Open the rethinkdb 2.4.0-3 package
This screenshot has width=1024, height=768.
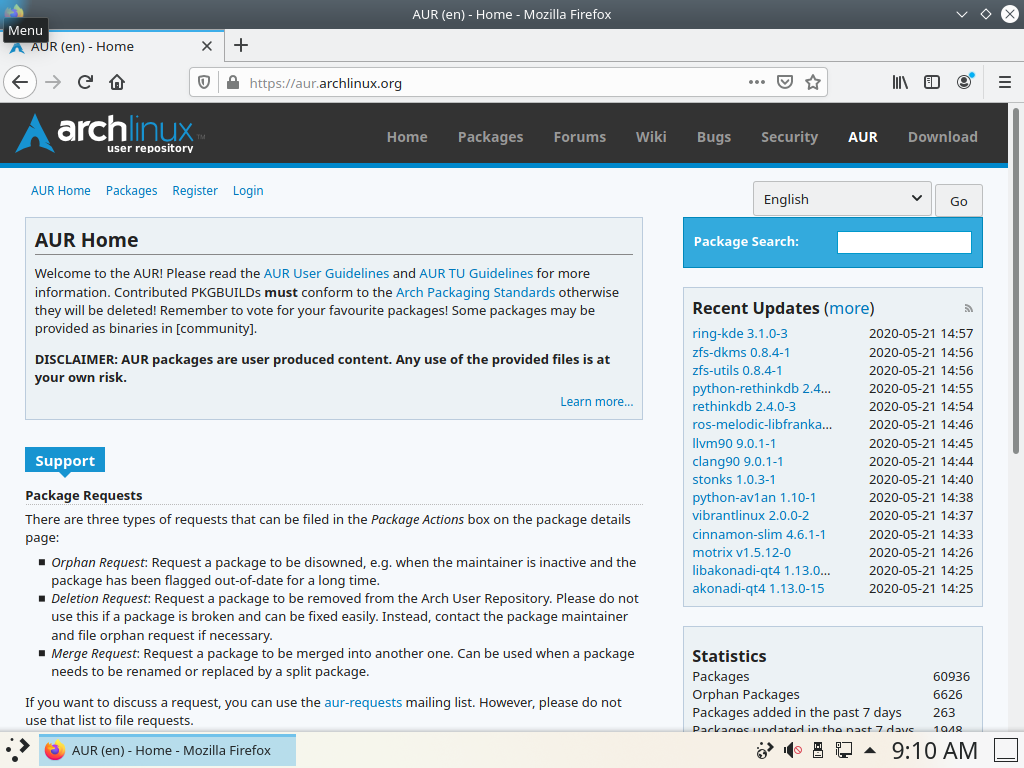[744, 407]
